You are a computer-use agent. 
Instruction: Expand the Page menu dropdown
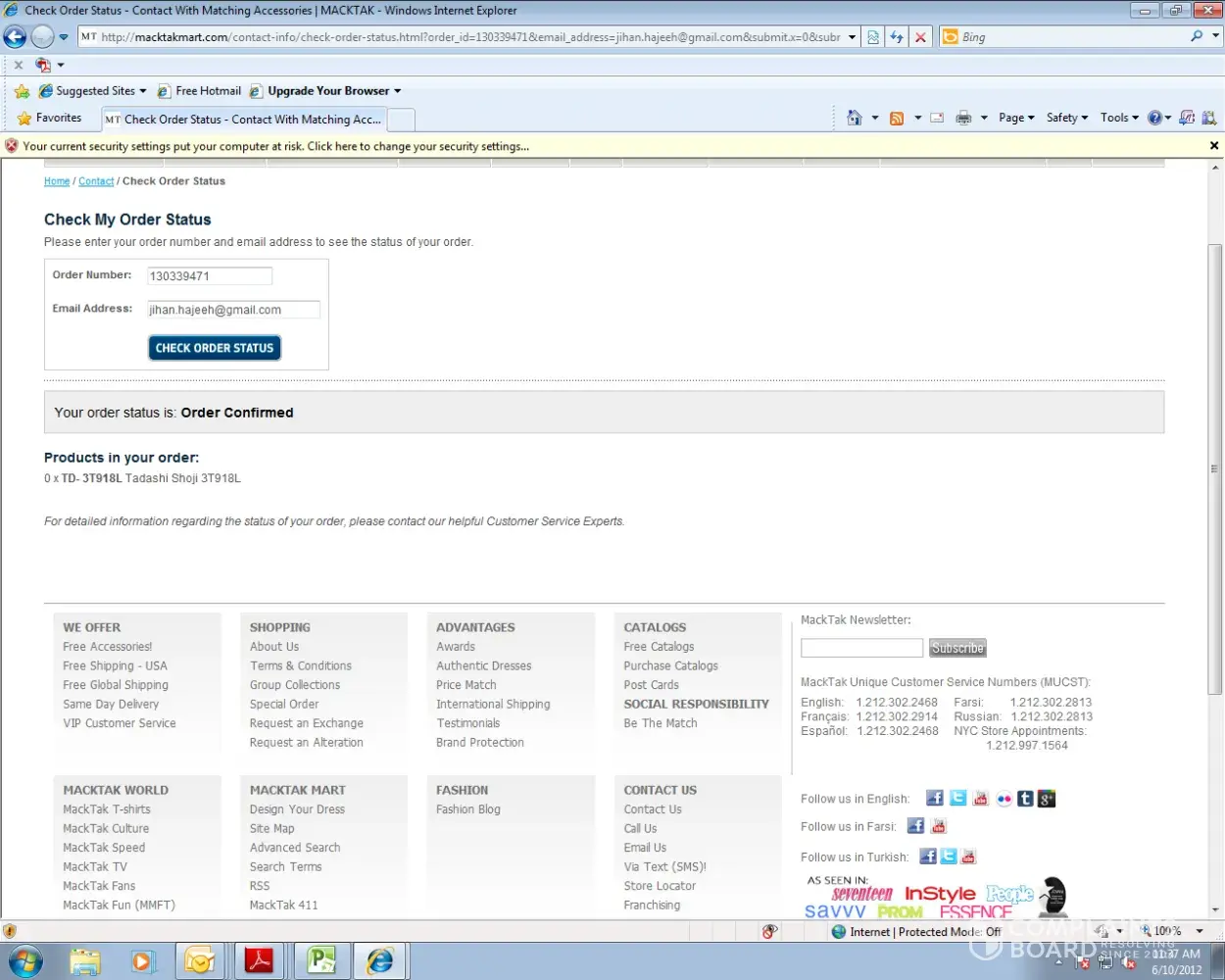point(1016,118)
